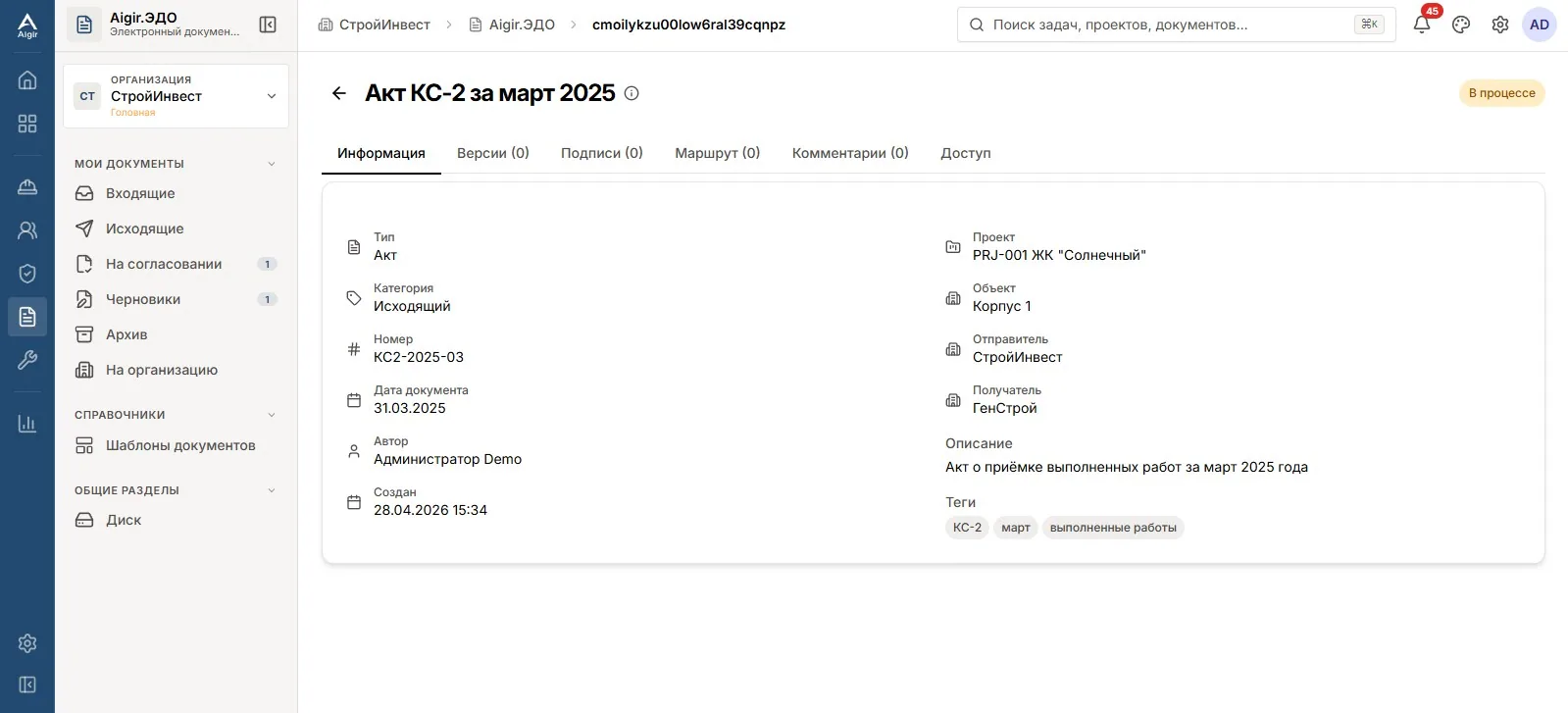Viewport: 1568px width, 713px height.
Task: Open the shield check icon in rail
Action: point(27,274)
